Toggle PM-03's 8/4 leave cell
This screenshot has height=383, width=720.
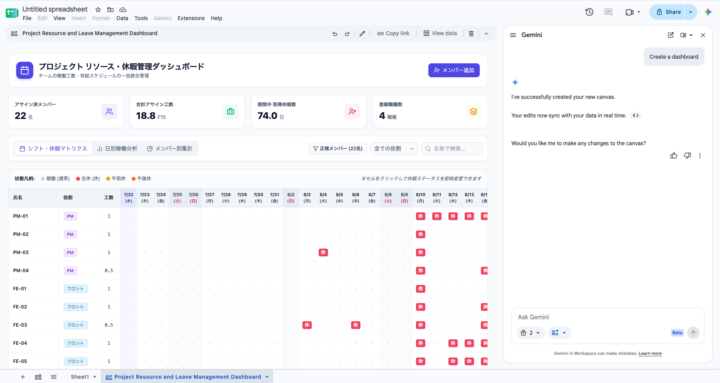coord(323,253)
